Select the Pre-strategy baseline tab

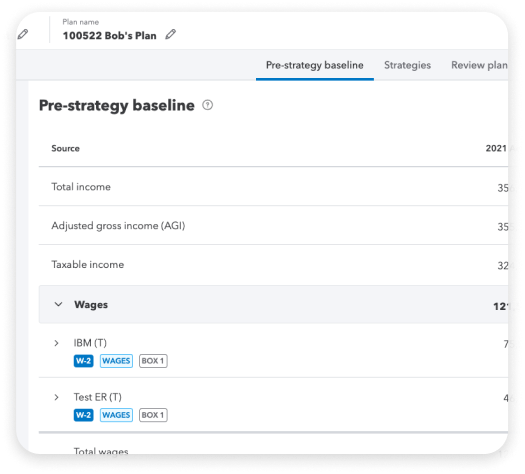point(314,65)
